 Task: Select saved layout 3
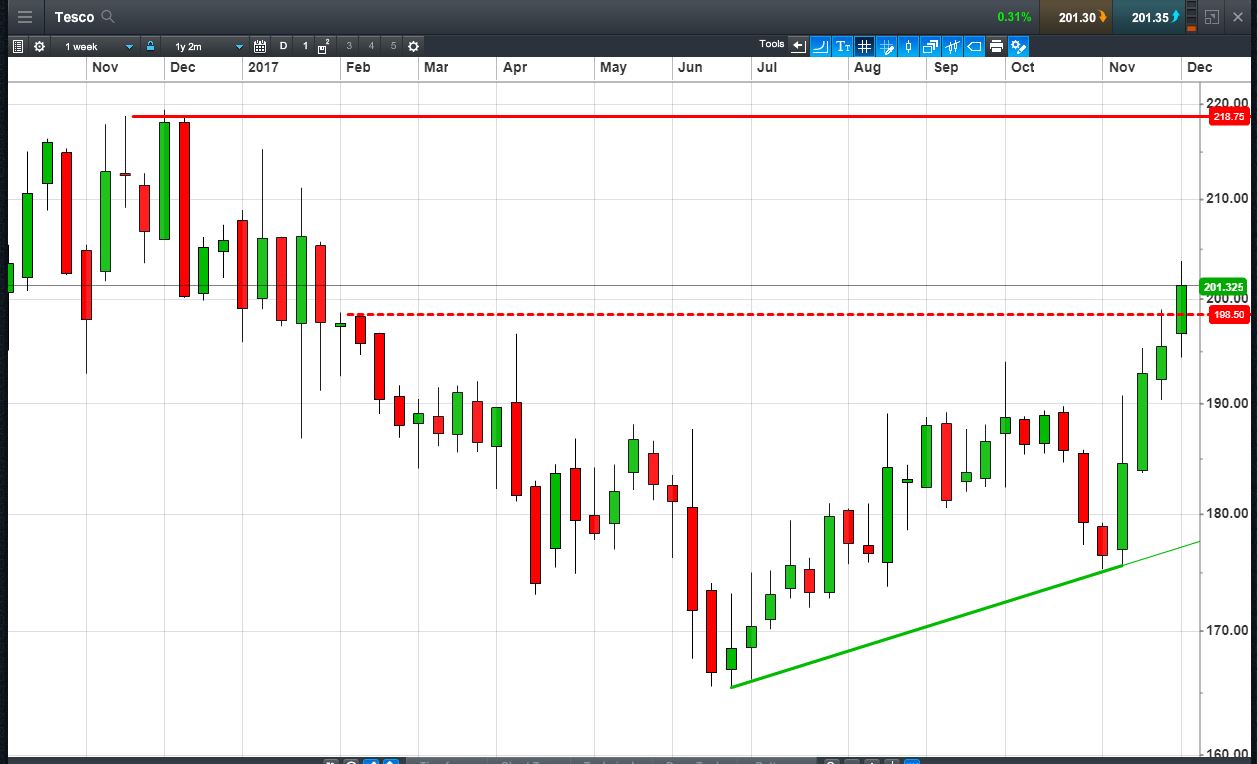click(x=349, y=46)
